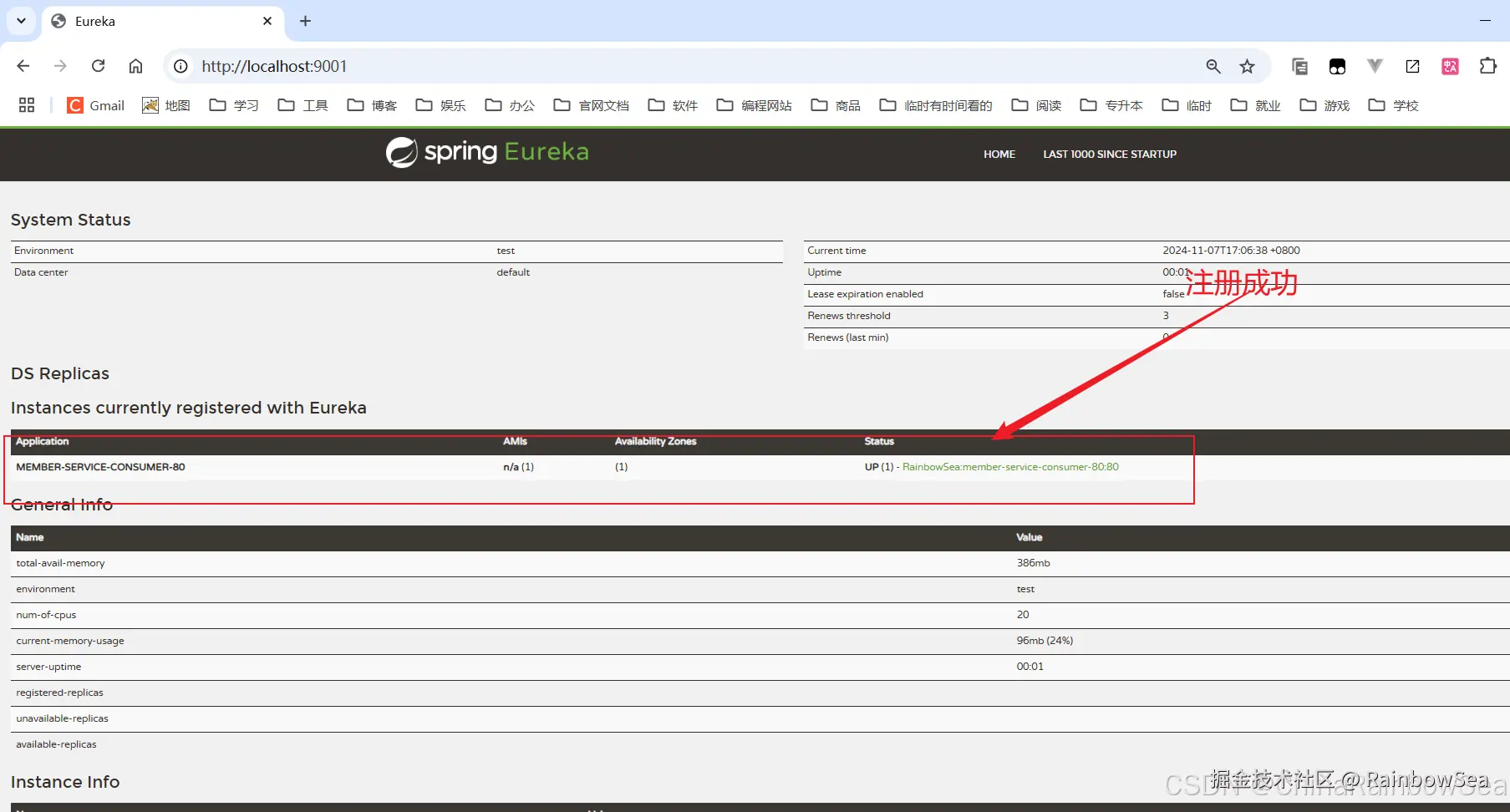Open the zoom magnifier in address bar
This screenshot has width=1510, height=812.
(x=1213, y=66)
